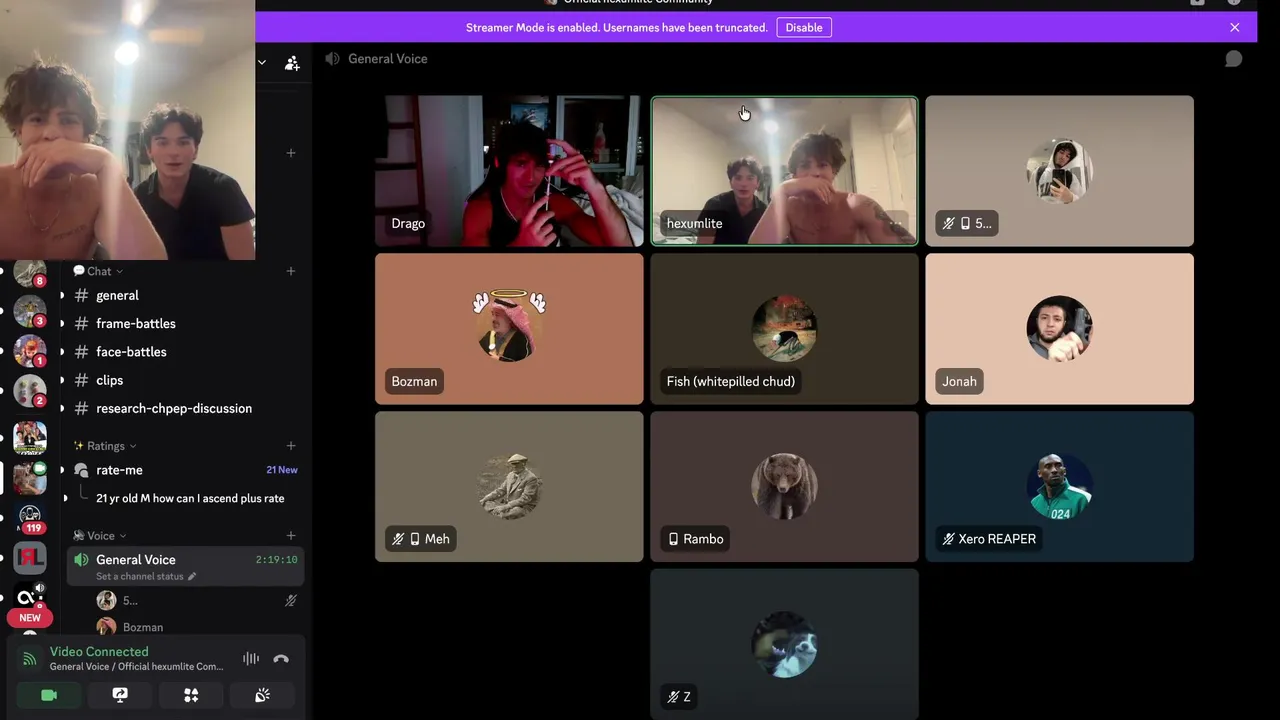Open the clips channel

(x=110, y=380)
